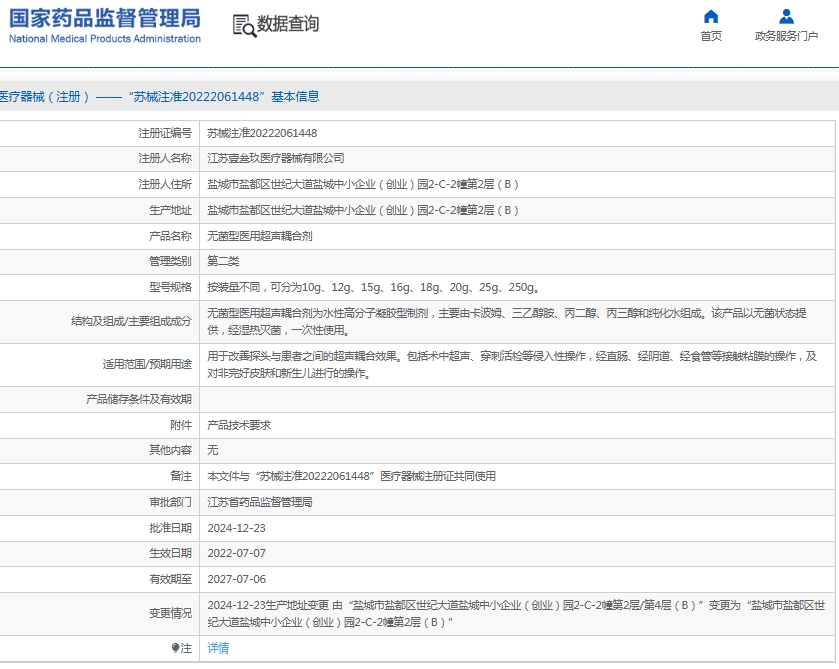839x669 pixels.
Task: Click the 备注 row label
Action: click(181, 476)
